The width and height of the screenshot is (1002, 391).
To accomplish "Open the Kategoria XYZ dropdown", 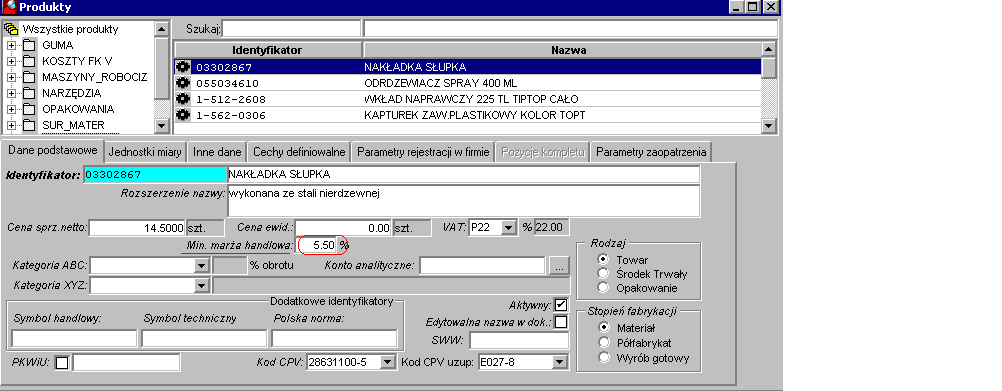I will point(202,286).
